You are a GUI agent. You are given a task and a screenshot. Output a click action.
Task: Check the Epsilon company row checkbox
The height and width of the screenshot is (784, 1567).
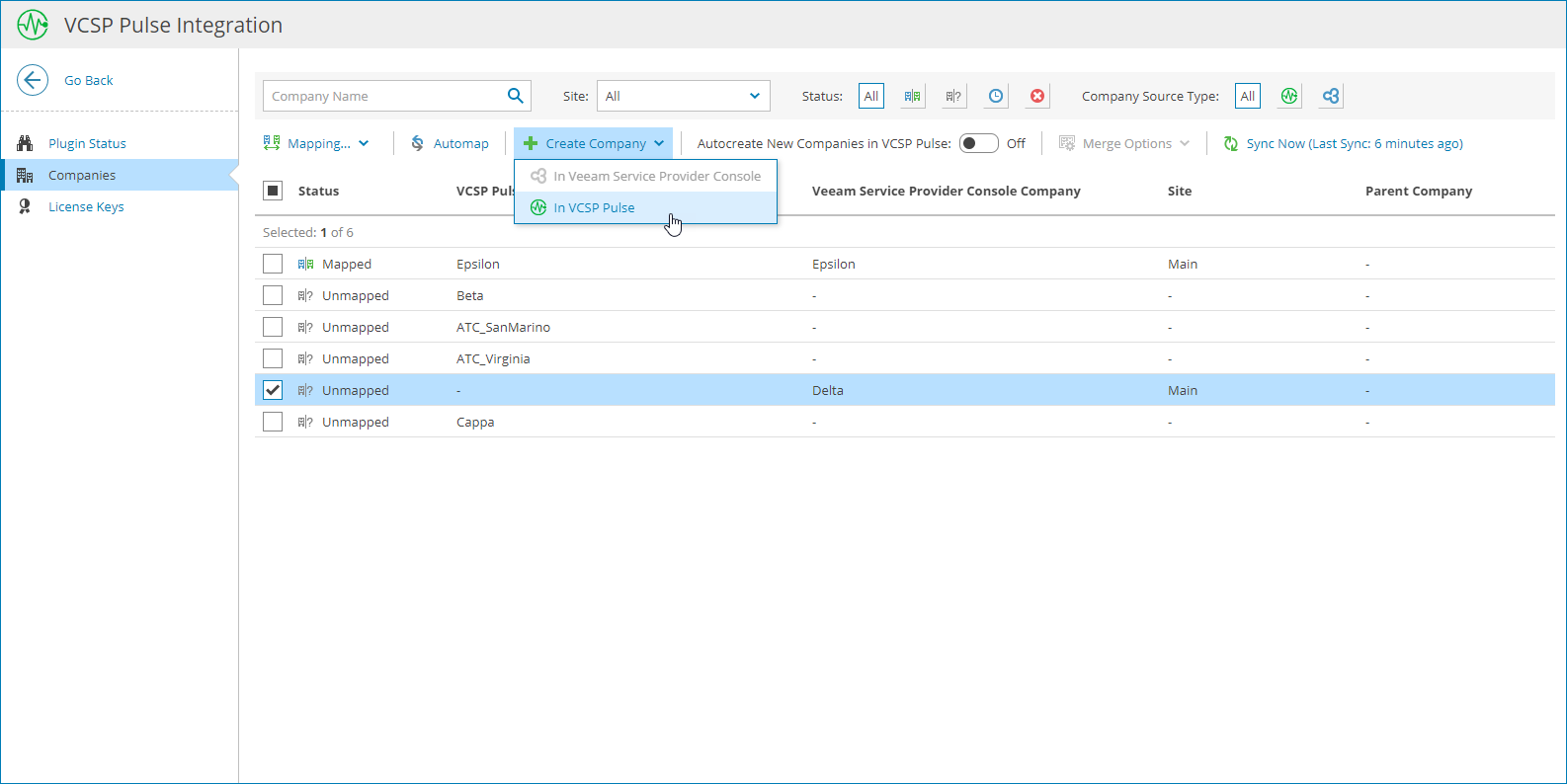[x=273, y=264]
